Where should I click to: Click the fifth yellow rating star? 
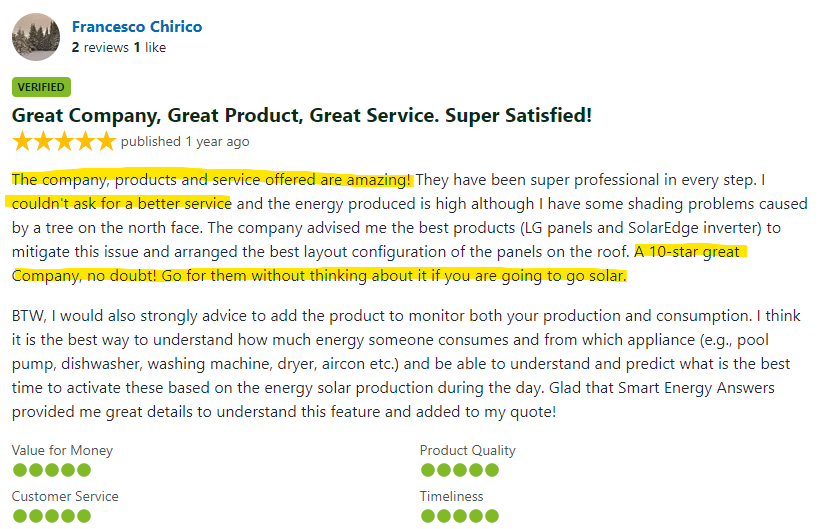106,142
